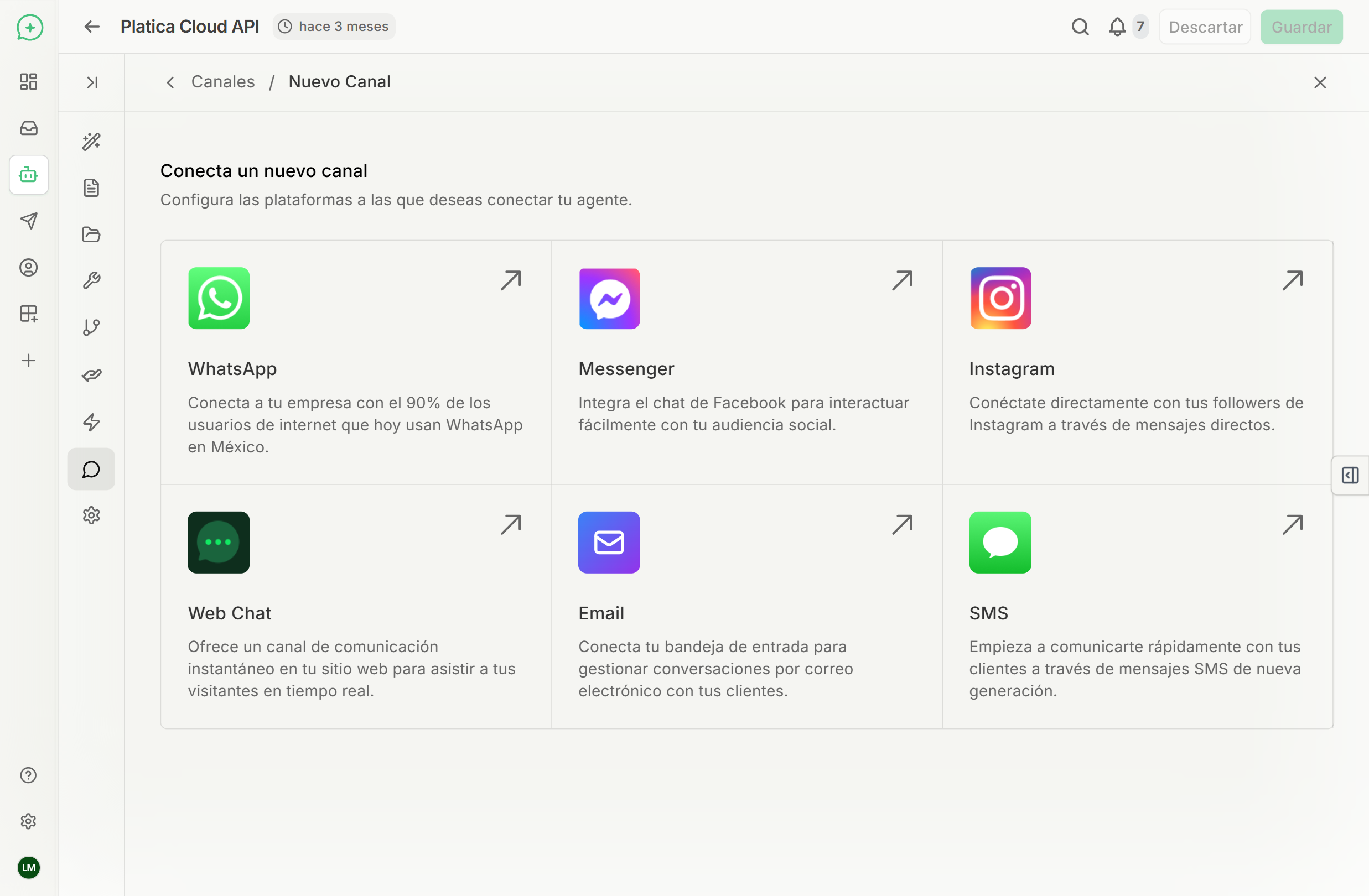Open the inbox icon in left sidebar
Screen dimensions: 1369x896
[x=28, y=128]
